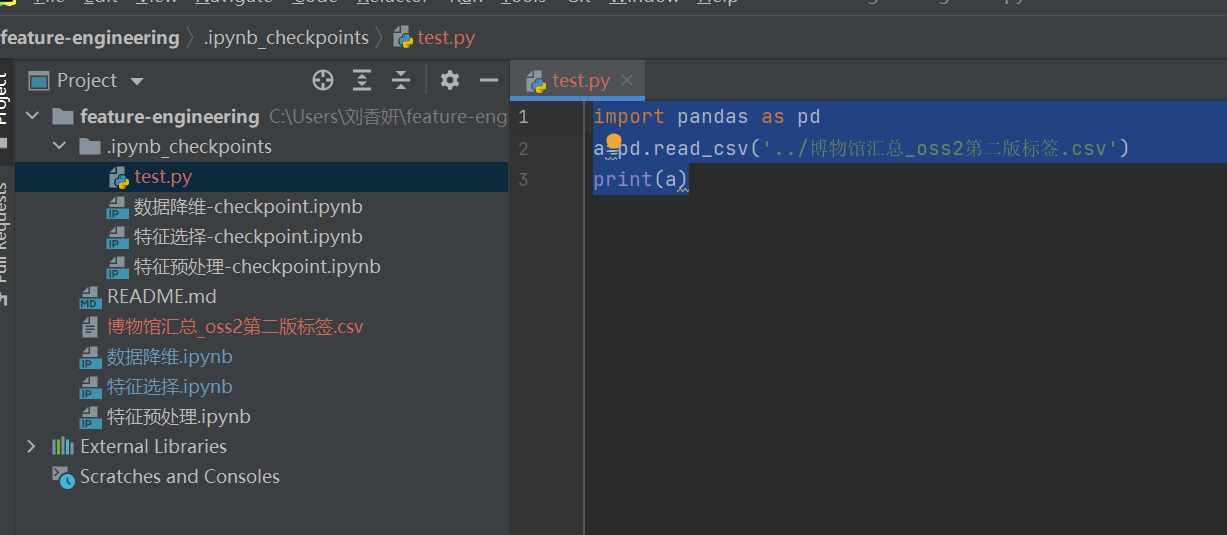Collapse the feature-engineering root folder arrow

[x=32, y=116]
